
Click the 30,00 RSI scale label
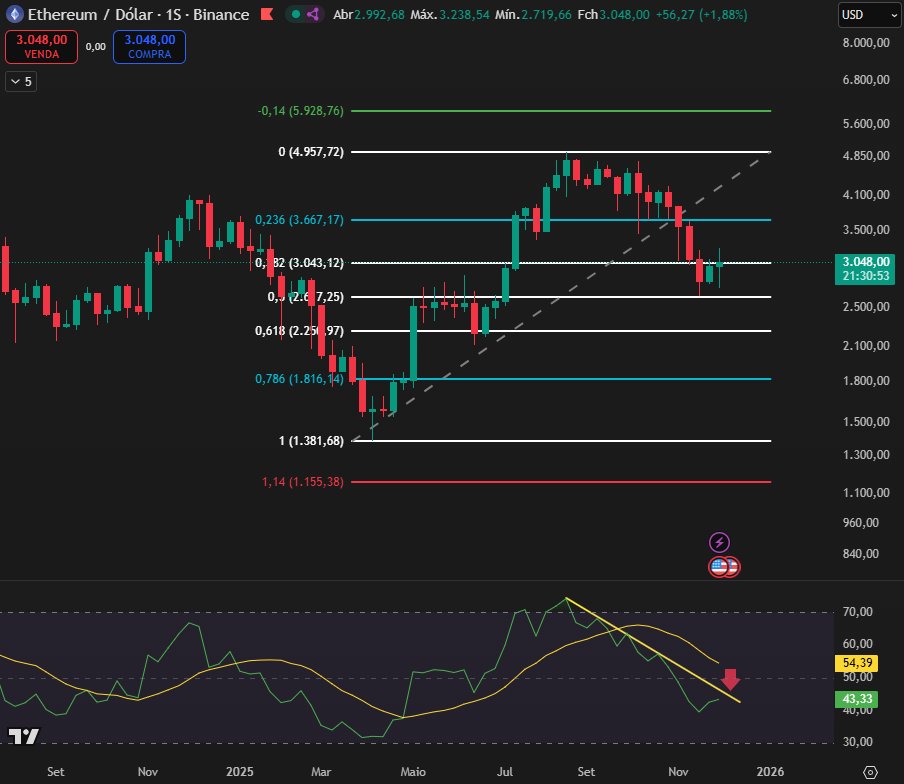[857, 741]
